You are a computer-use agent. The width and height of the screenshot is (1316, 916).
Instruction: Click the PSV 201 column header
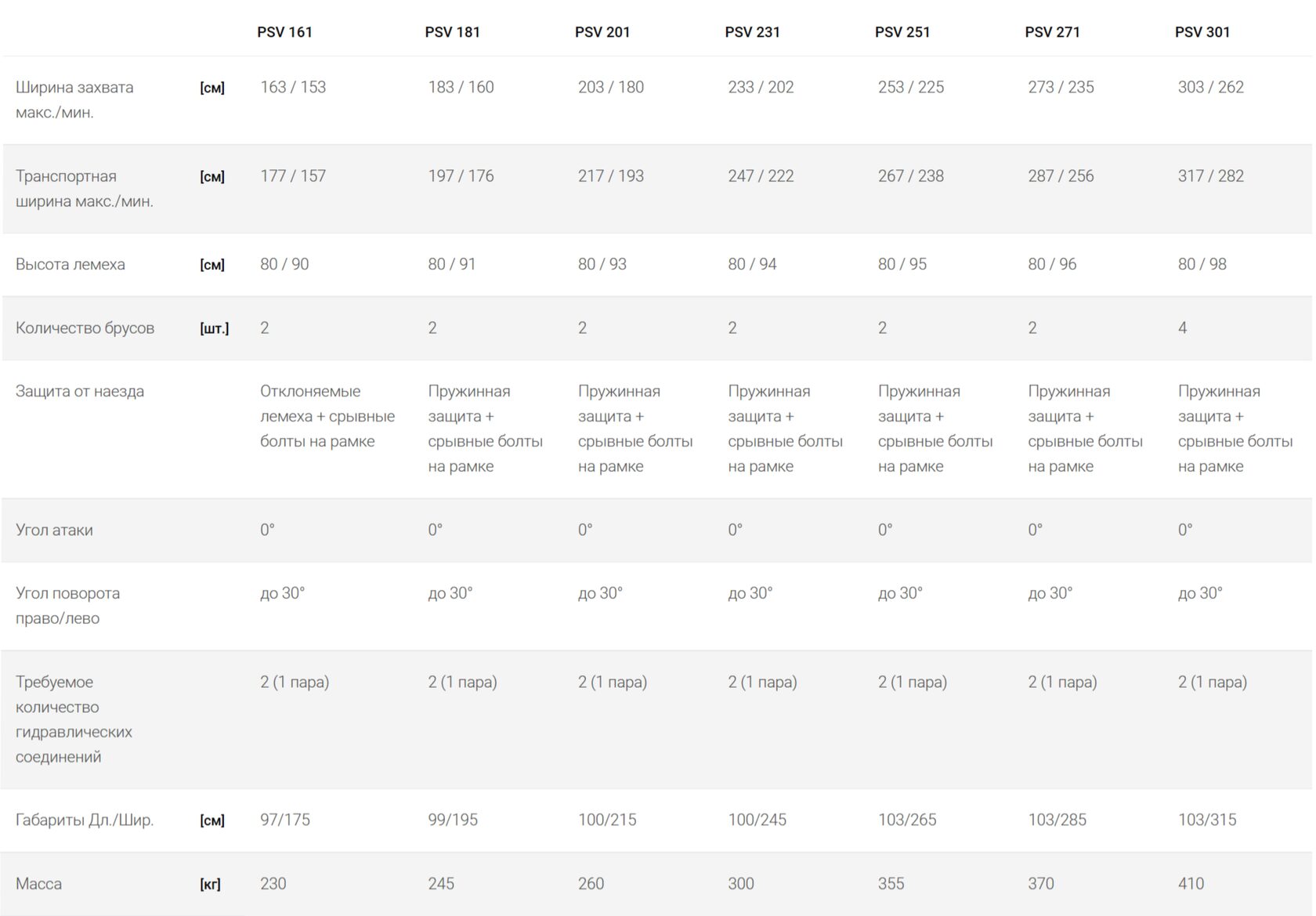602,32
